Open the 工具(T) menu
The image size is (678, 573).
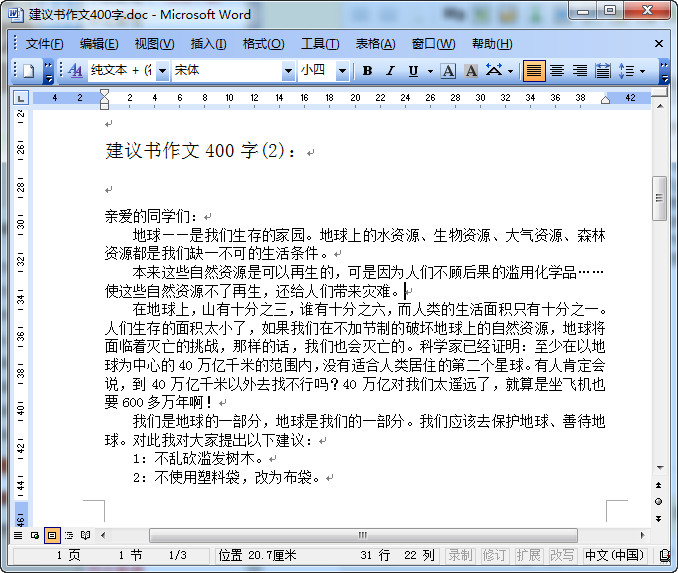(x=320, y=44)
